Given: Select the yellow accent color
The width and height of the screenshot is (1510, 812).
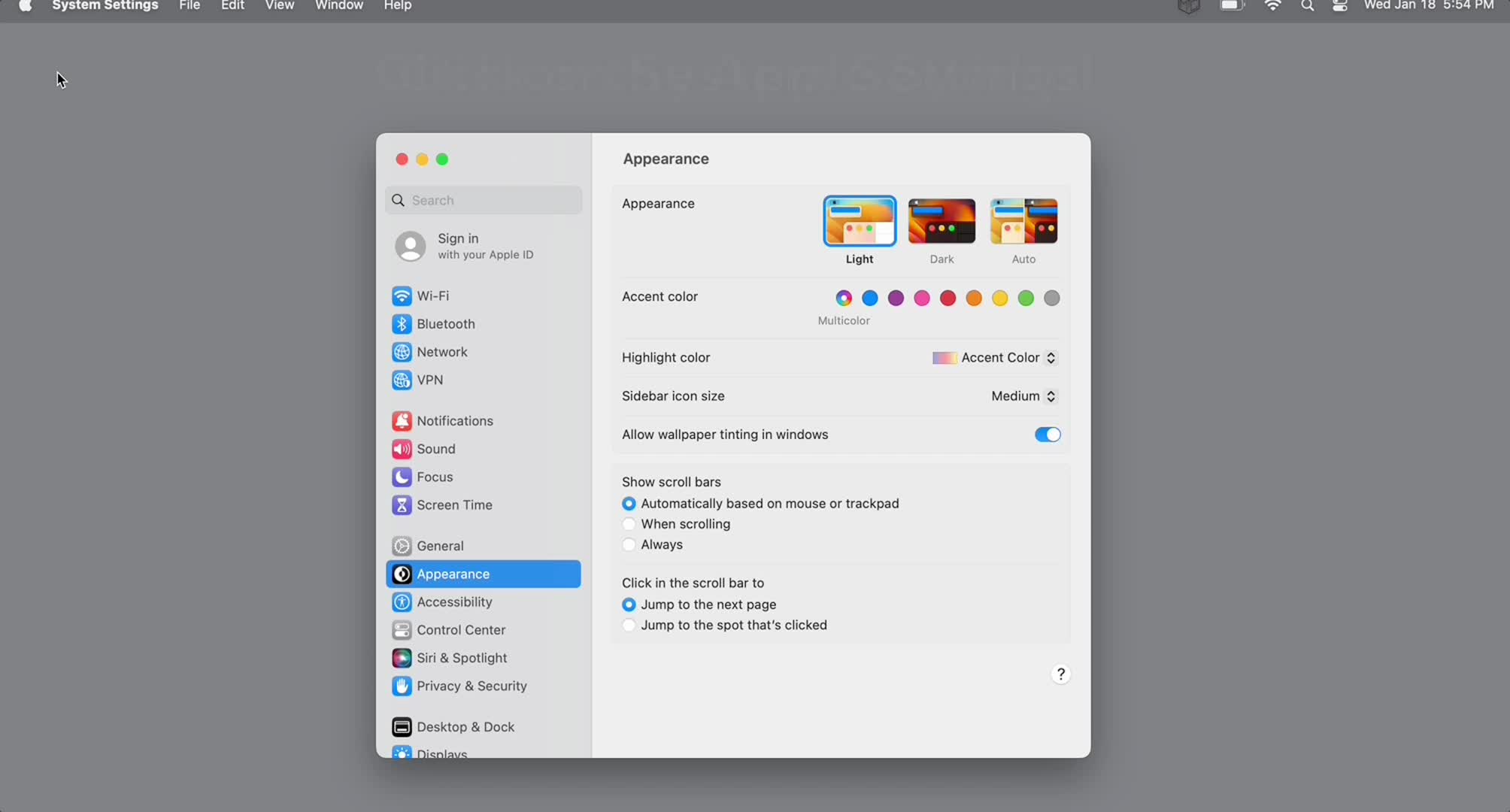Looking at the screenshot, I should 1000,298.
